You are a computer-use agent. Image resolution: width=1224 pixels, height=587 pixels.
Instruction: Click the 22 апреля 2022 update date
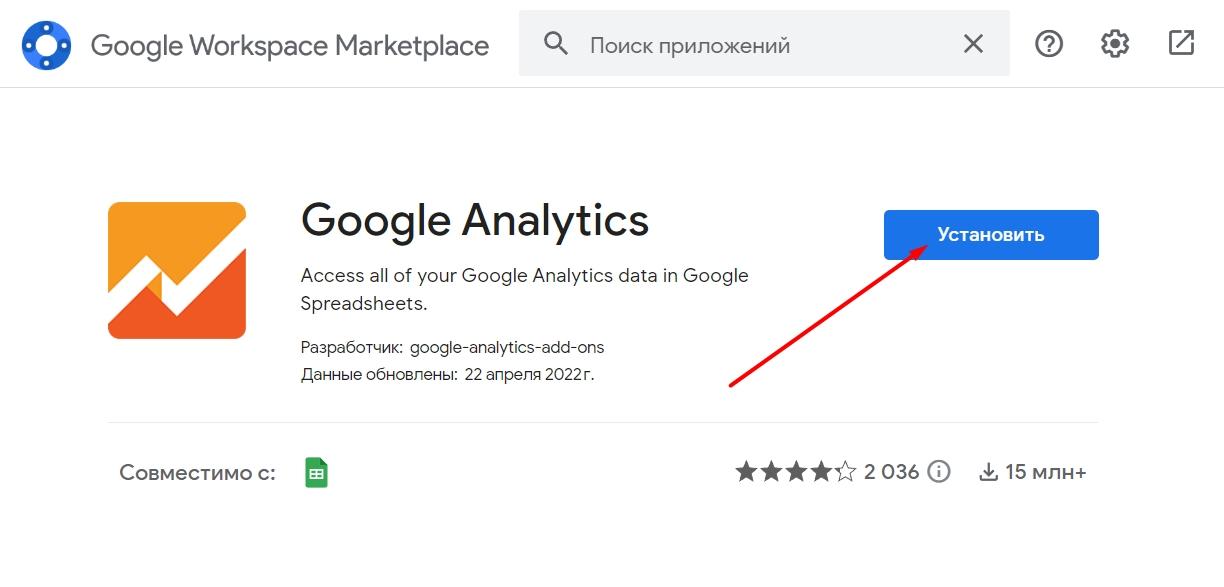pyautogui.click(x=529, y=375)
